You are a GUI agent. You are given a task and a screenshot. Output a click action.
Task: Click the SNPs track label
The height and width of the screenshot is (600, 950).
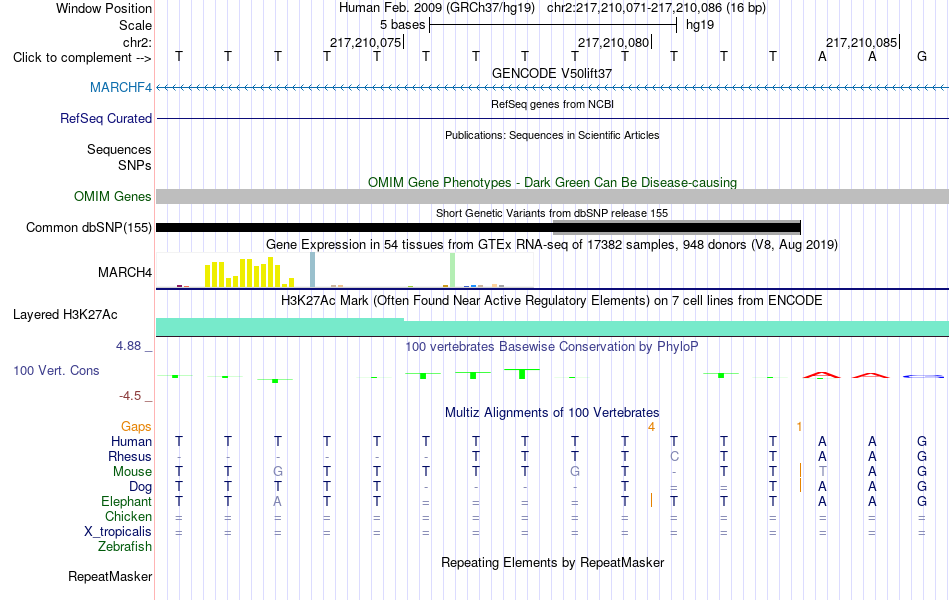point(135,165)
